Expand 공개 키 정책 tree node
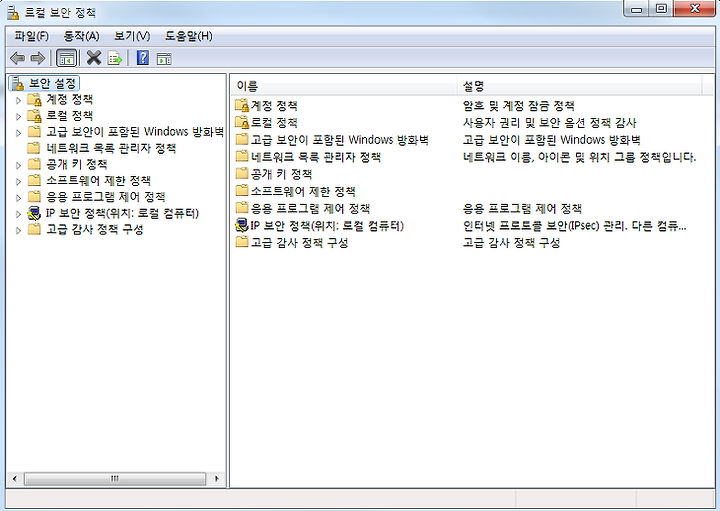 click(18, 165)
